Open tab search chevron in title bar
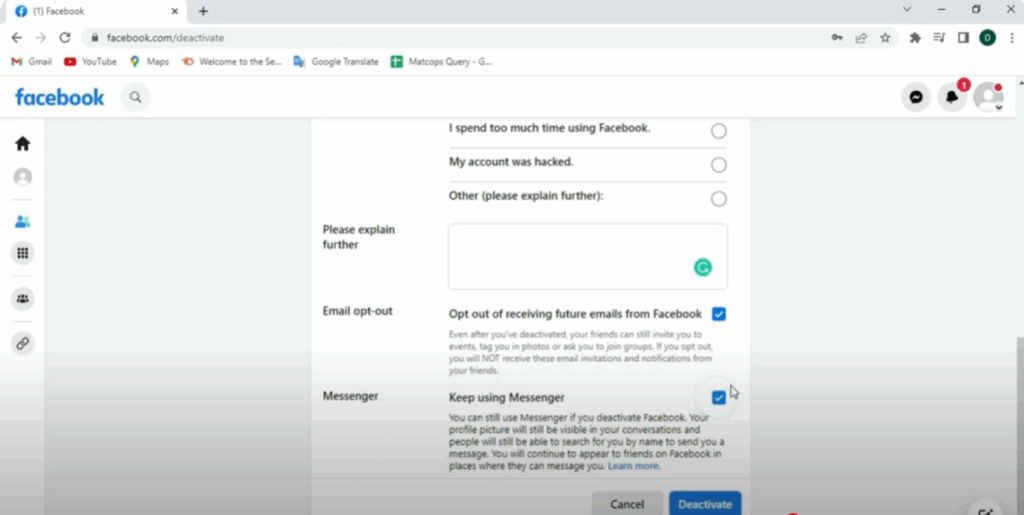This screenshot has width=1024, height=515. (906, 9)
